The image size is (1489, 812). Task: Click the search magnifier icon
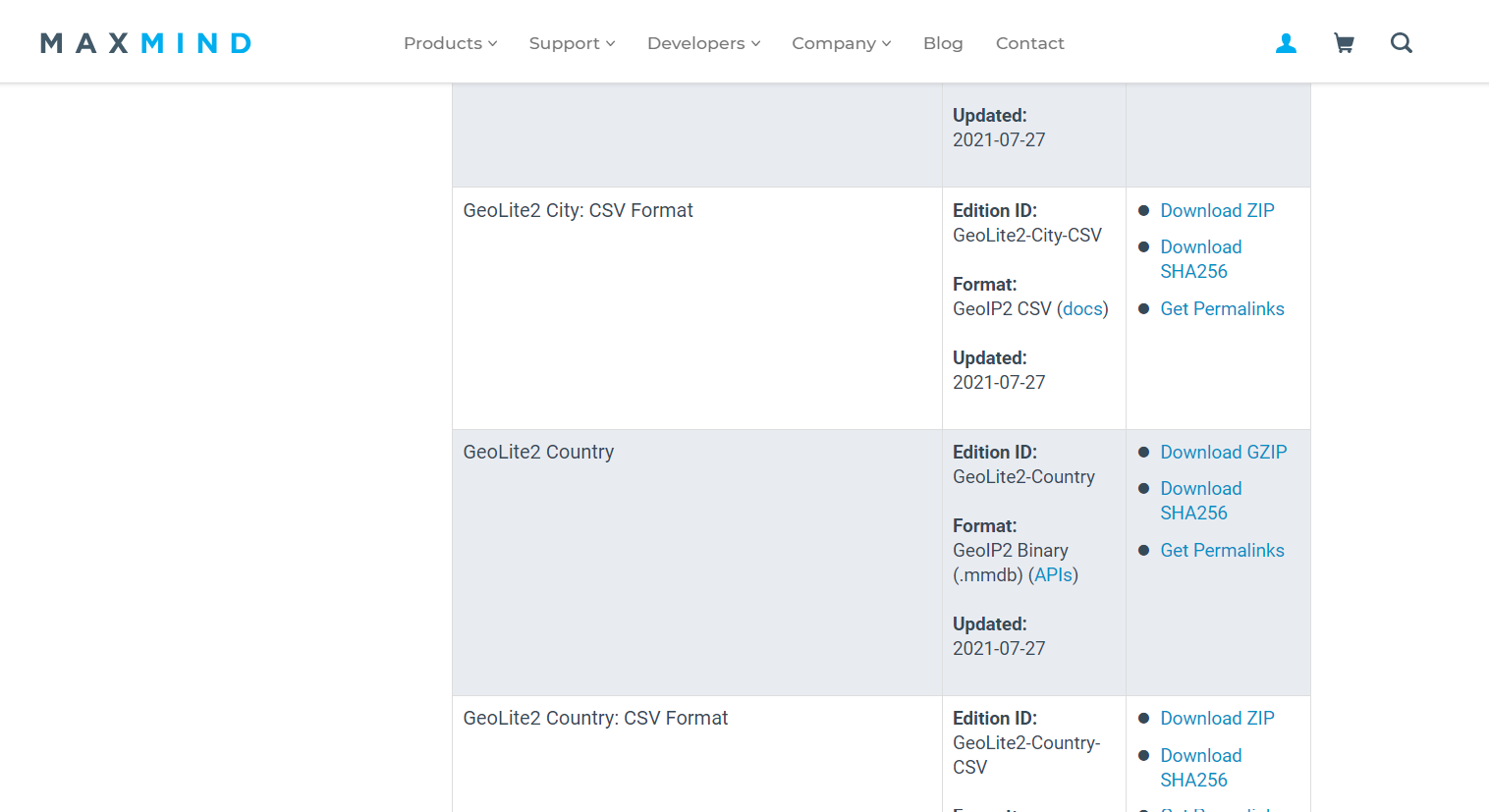coord(1402,43)
